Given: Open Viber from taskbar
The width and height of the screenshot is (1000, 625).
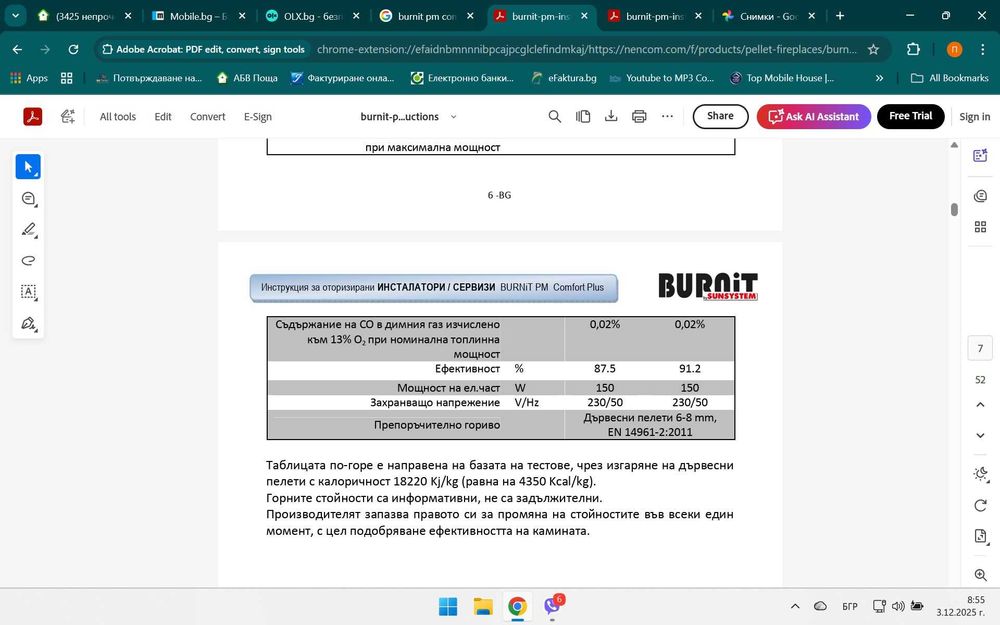Looking at the screenshot, I should [552, 605].
